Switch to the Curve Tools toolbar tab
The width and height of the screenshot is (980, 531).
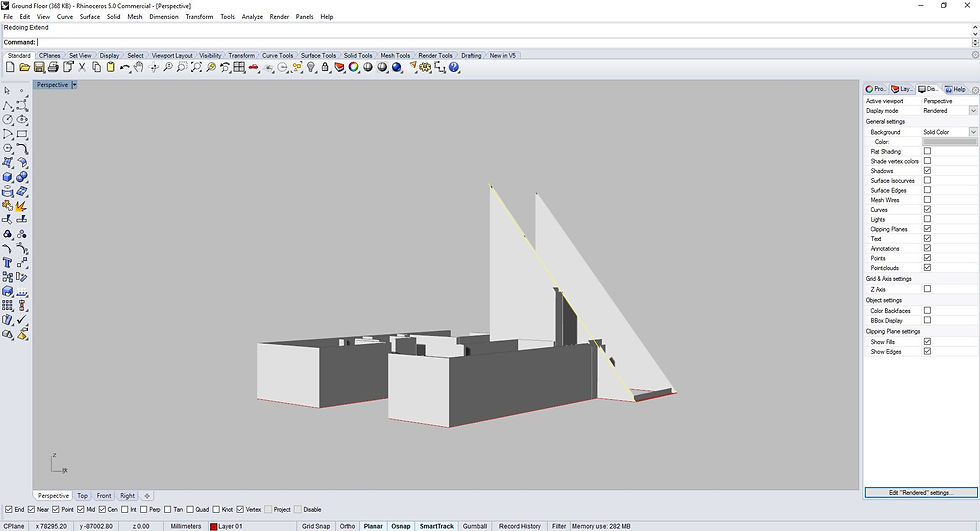[x=277, y=56]
